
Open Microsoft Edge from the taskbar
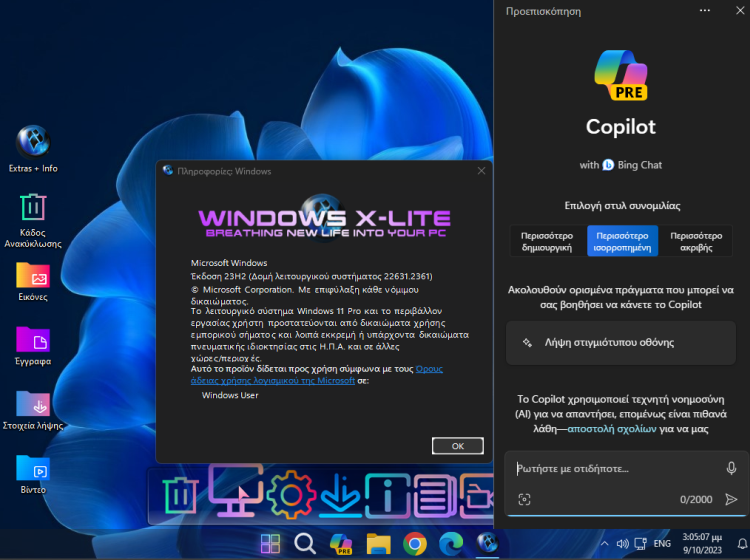[450, 544]
